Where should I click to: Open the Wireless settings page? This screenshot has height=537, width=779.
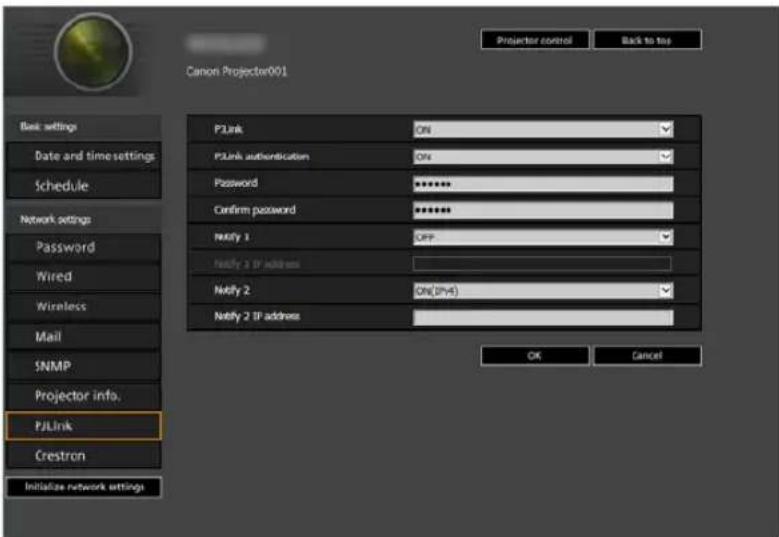coord(84,307)
